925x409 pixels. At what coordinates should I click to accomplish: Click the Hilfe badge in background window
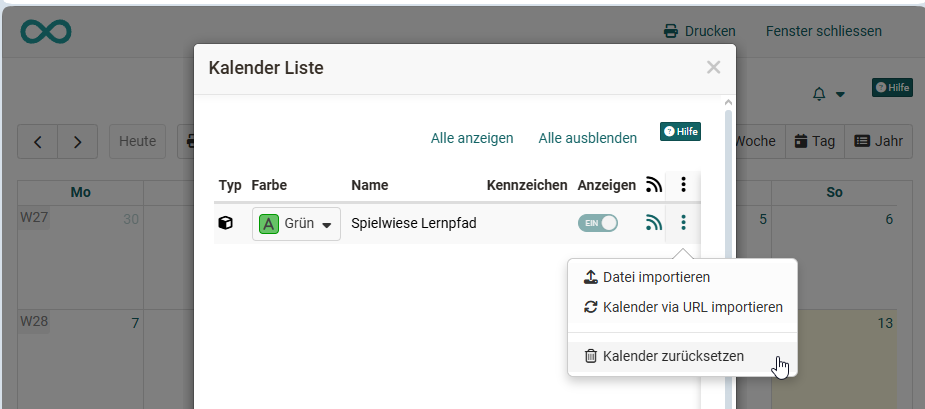pos(892,87)
